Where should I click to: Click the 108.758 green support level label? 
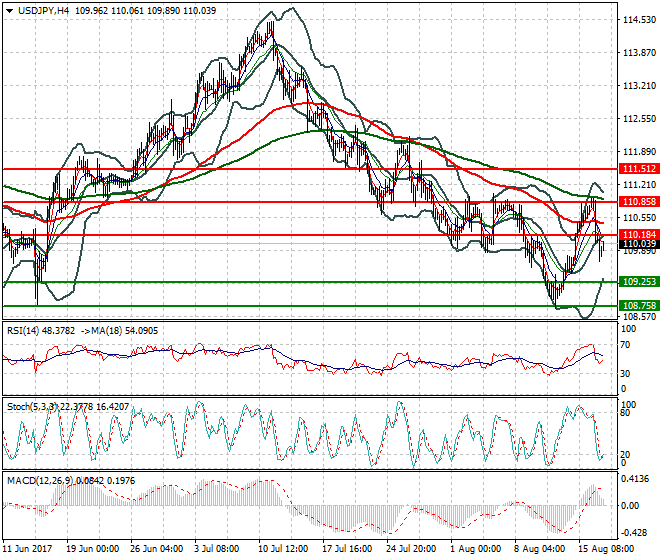coord(639,306)
